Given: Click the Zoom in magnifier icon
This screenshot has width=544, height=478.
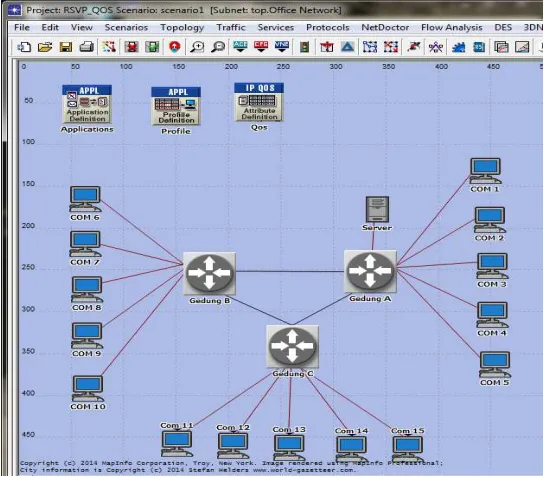Looking at the screenshot, I should (x=197, y=47).
